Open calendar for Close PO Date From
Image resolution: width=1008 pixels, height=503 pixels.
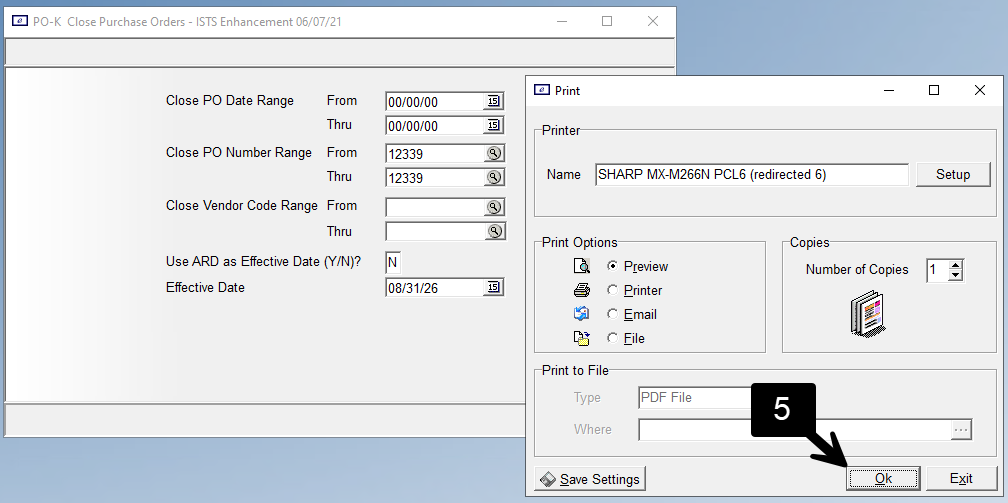493,102
